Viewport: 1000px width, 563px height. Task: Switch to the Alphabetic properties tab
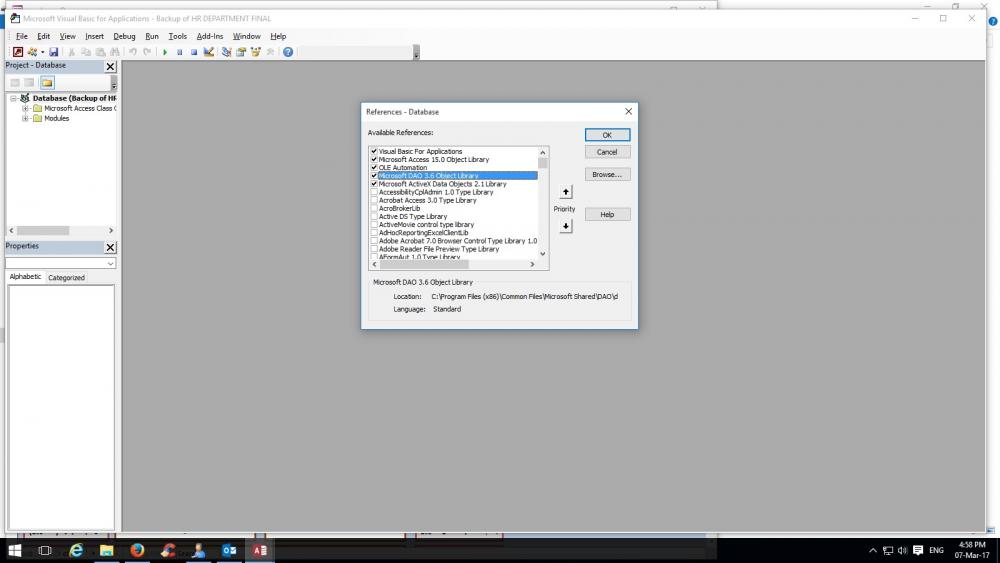26,277
